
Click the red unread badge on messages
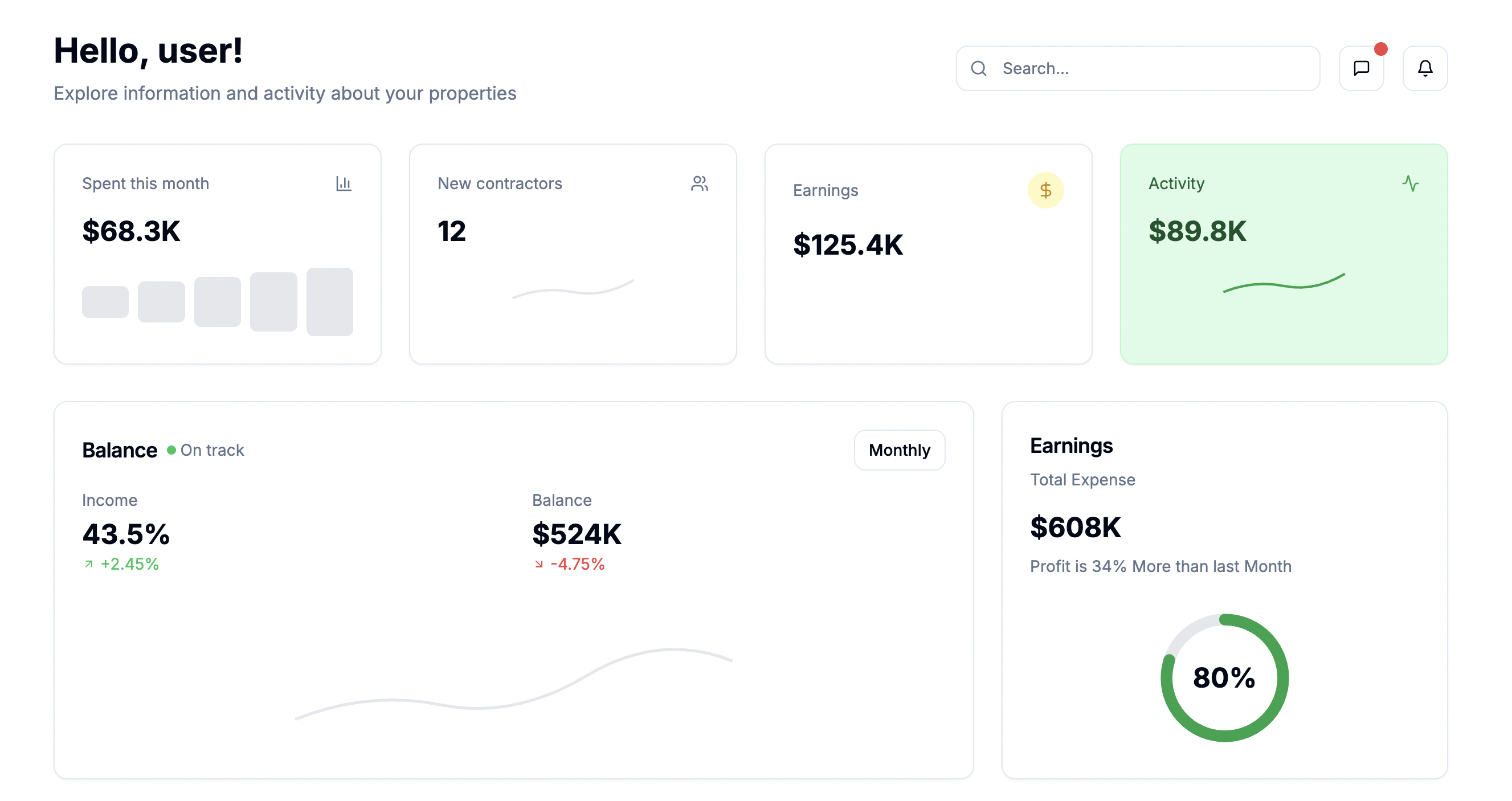[1380, 48]
